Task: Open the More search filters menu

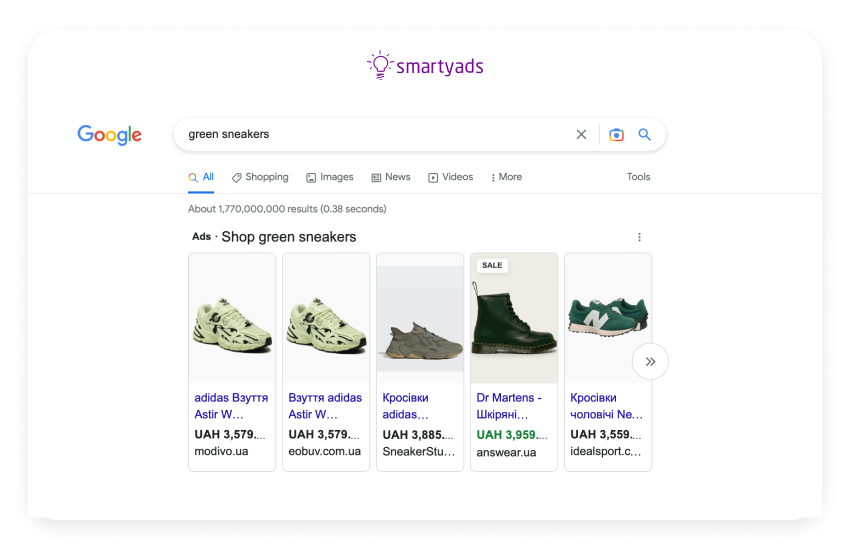Action: (x=506, y=177)
